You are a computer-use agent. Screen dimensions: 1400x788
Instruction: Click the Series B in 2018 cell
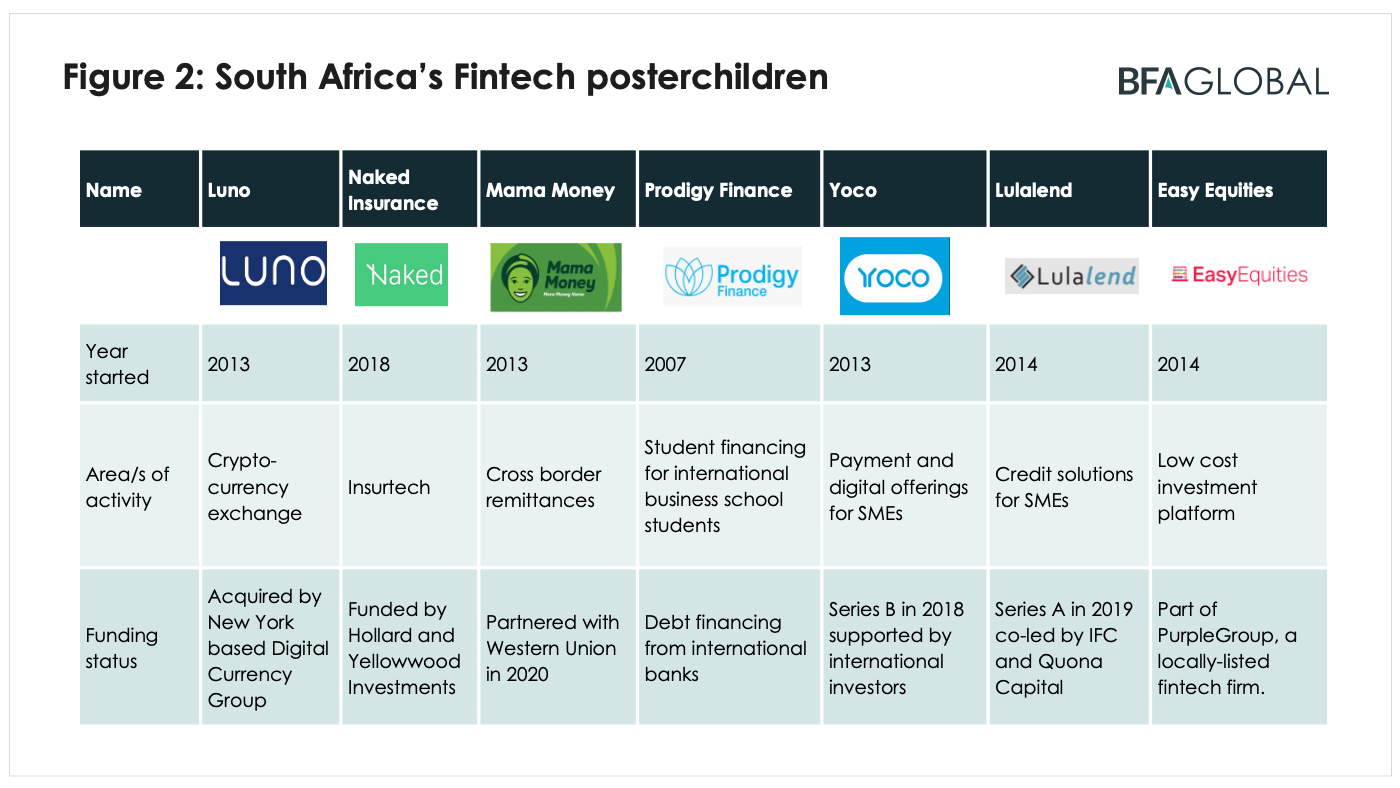click(x=905, y=648)
